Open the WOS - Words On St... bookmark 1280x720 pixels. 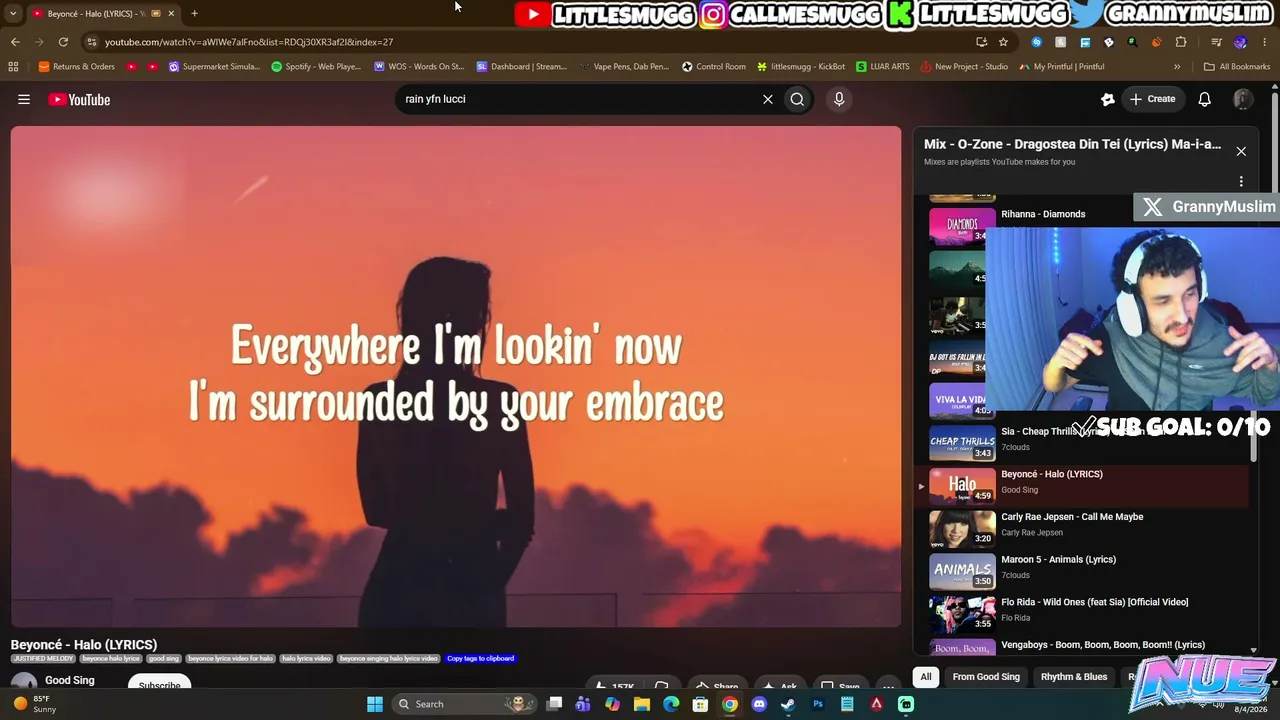pyautogui.click(x=419, y=67)
